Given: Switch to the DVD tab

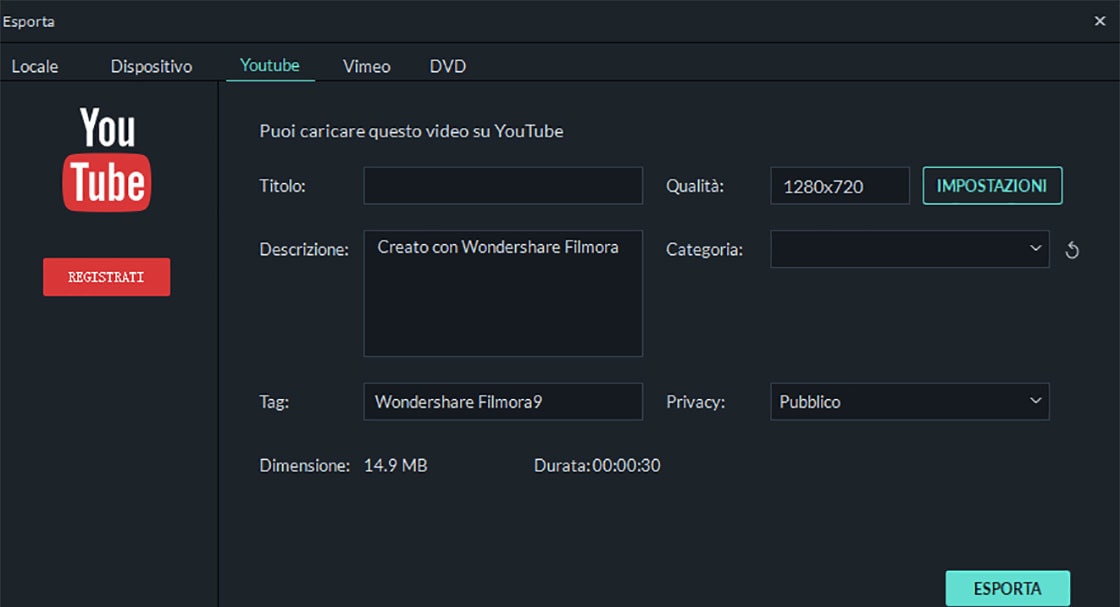Looking at the screenshot, I should point(448,66).
